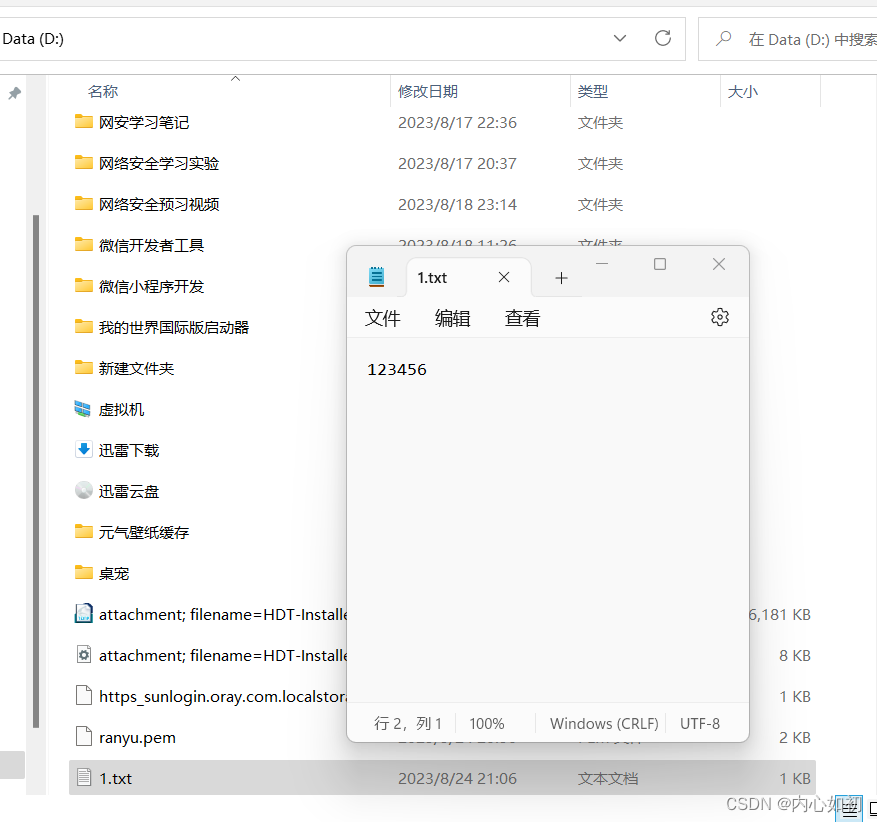Switch to details view icon at bottom-right
Screen dimensions: 877x822
[x=850, y=809]
